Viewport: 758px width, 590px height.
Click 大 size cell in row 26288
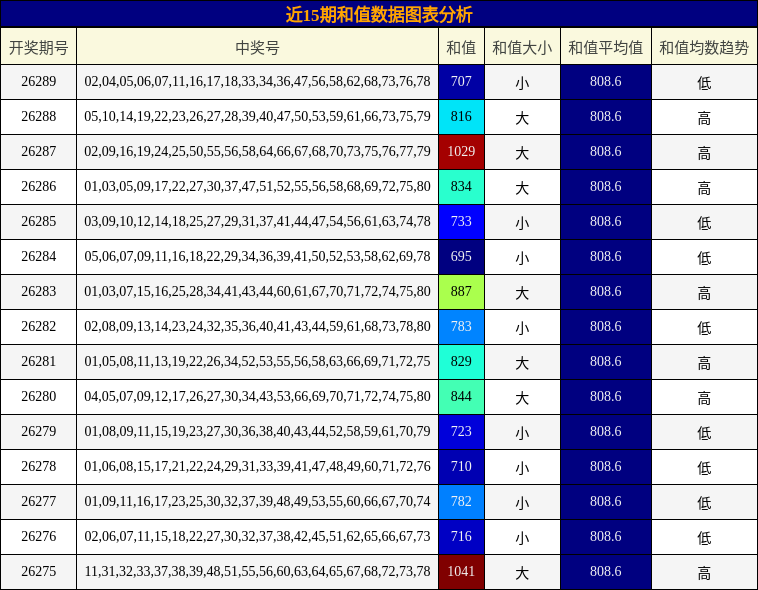(x=522, y=117)
